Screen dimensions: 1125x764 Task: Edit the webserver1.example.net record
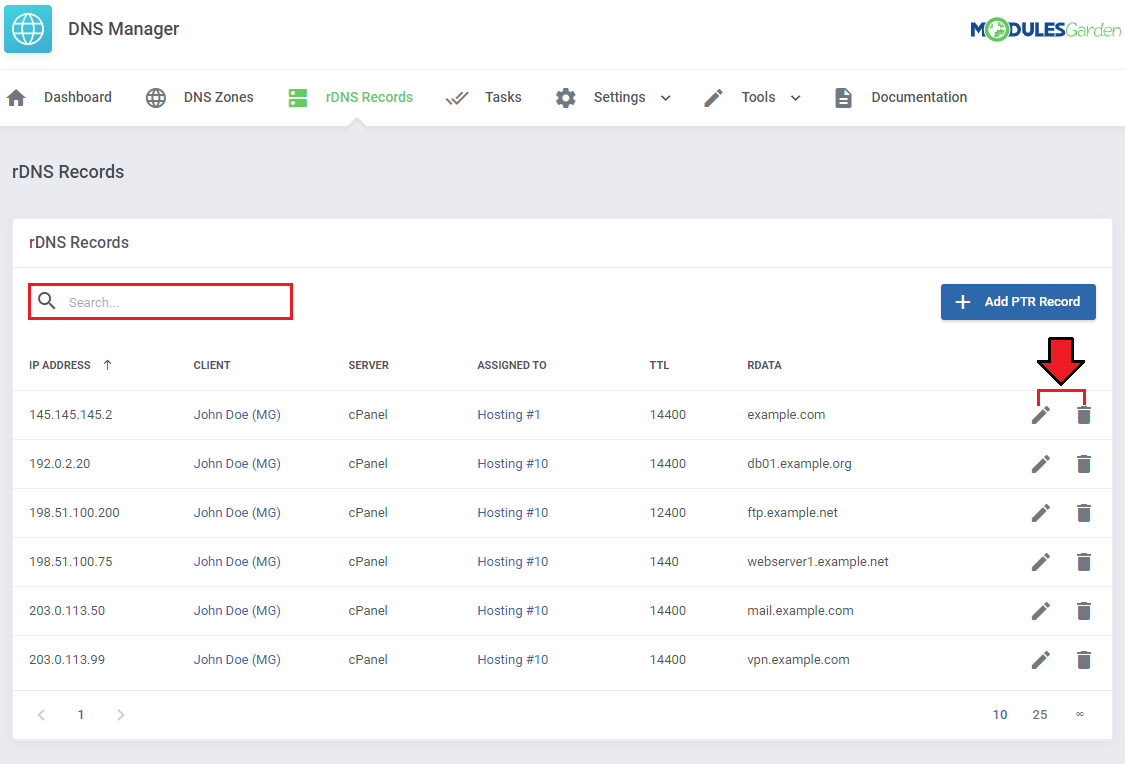coord(1041,562)
